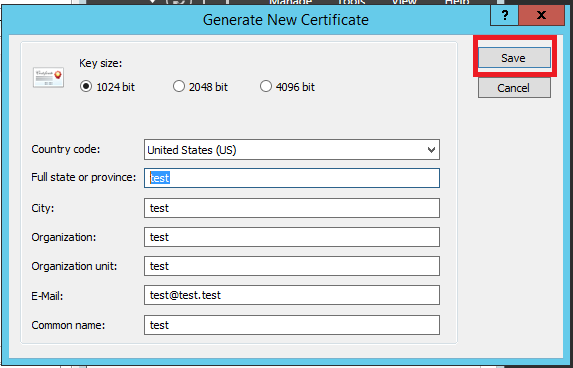This screenshot has width=573, height=368.
Task: Click the E-Mail label
Action: [47, 296]
